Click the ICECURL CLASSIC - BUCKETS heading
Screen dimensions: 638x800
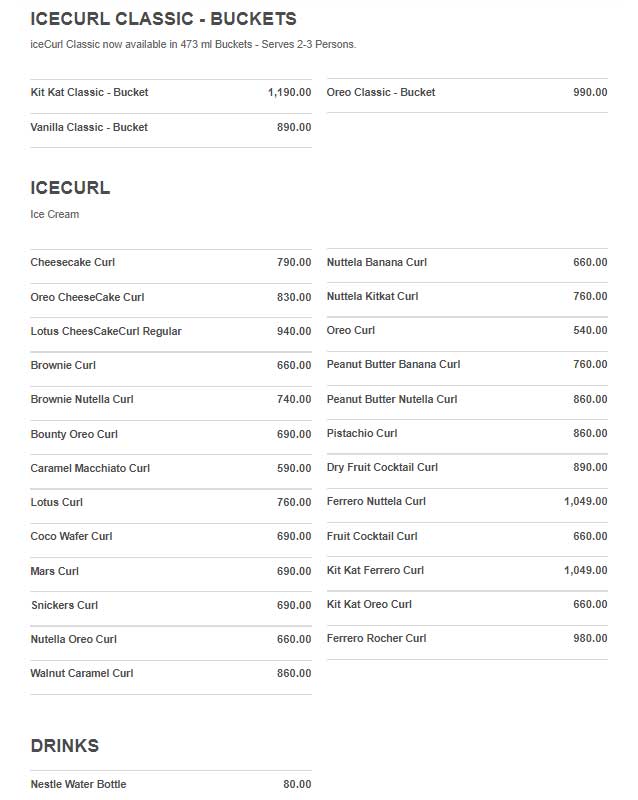coord(163,19)
